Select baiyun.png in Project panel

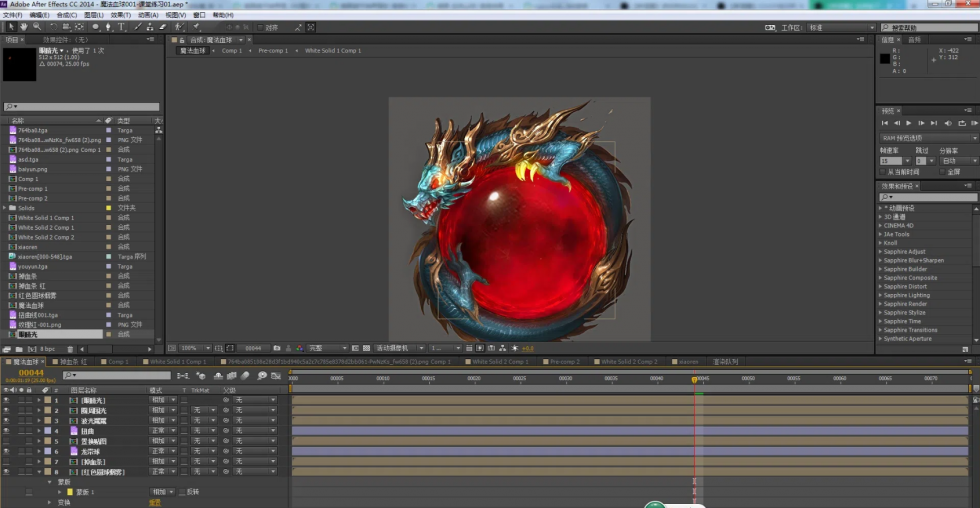pyautogui.click(x=32, y=169)
